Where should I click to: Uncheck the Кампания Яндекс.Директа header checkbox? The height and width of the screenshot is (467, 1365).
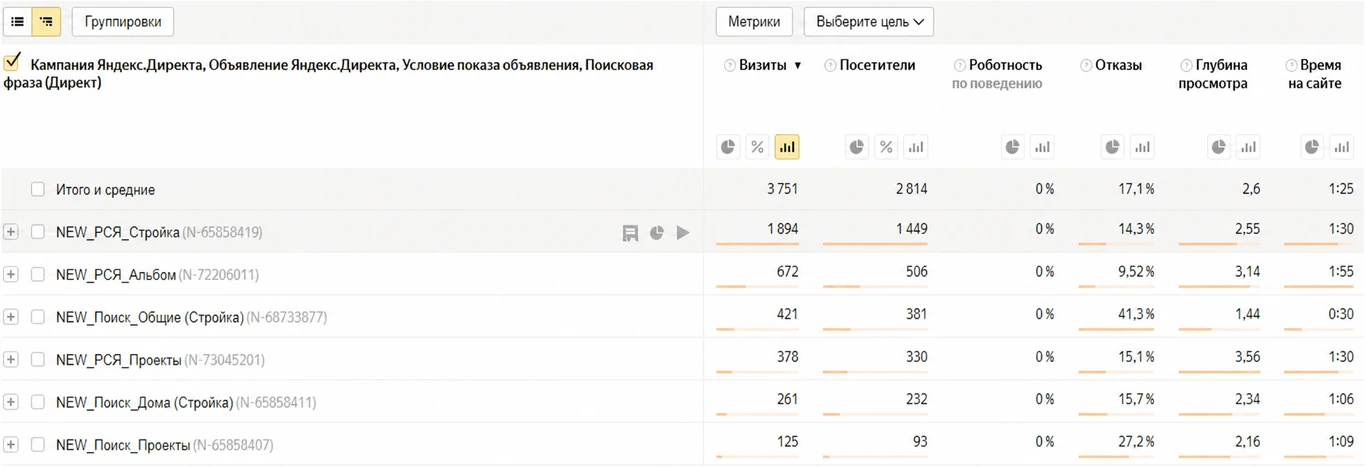[13, 63]
